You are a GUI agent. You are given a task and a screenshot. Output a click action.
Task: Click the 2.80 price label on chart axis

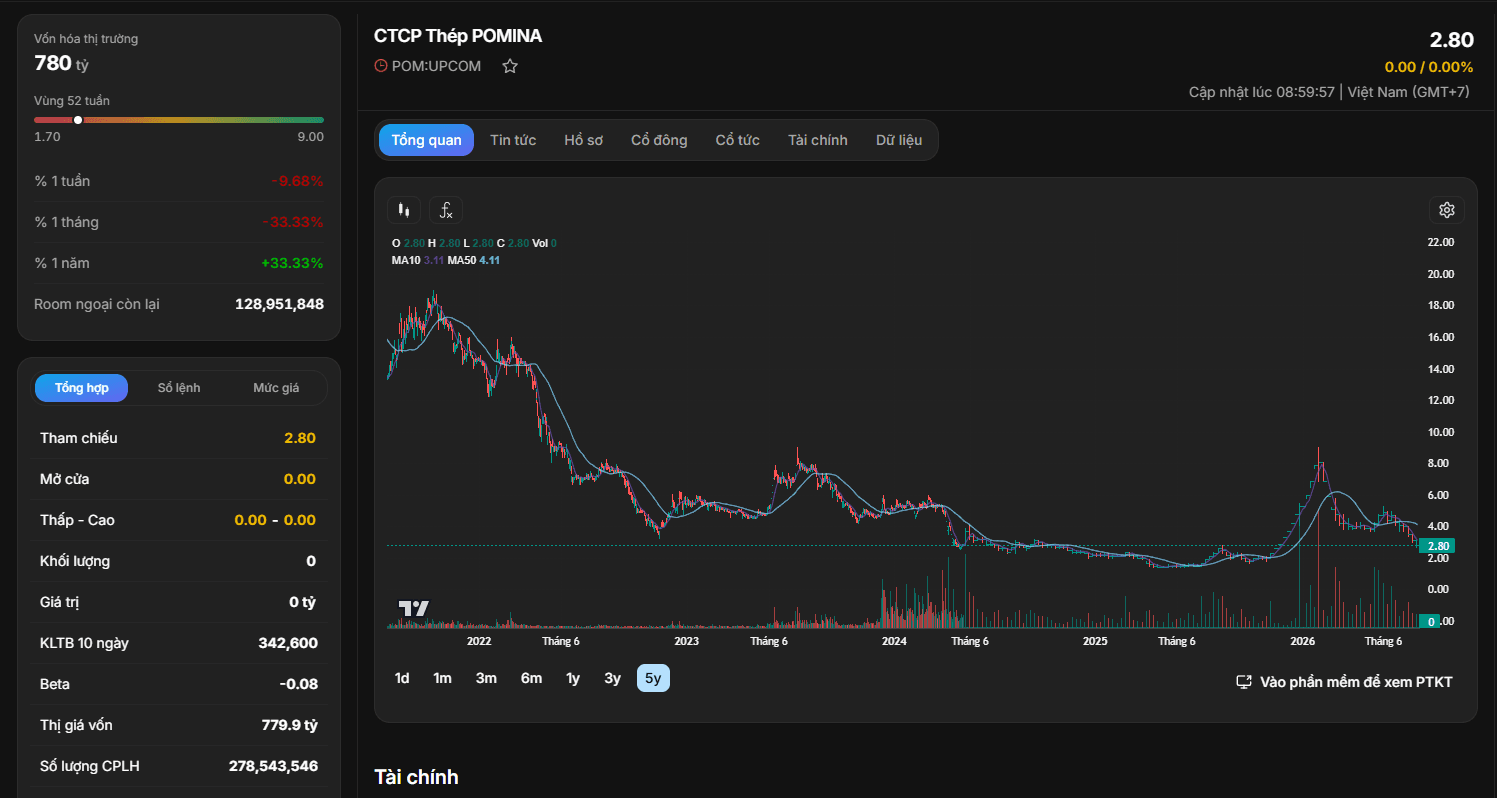(x=1438, y=546)
